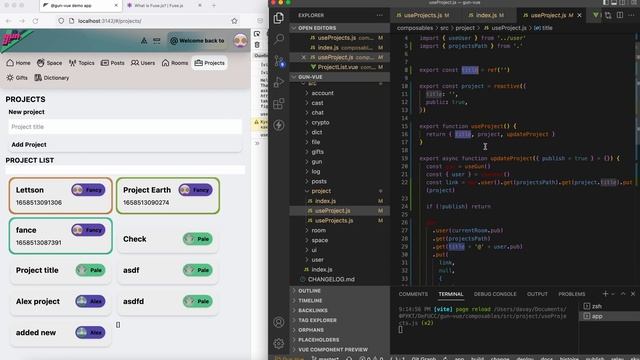Open the Alex project card

(x=60, y=301)
